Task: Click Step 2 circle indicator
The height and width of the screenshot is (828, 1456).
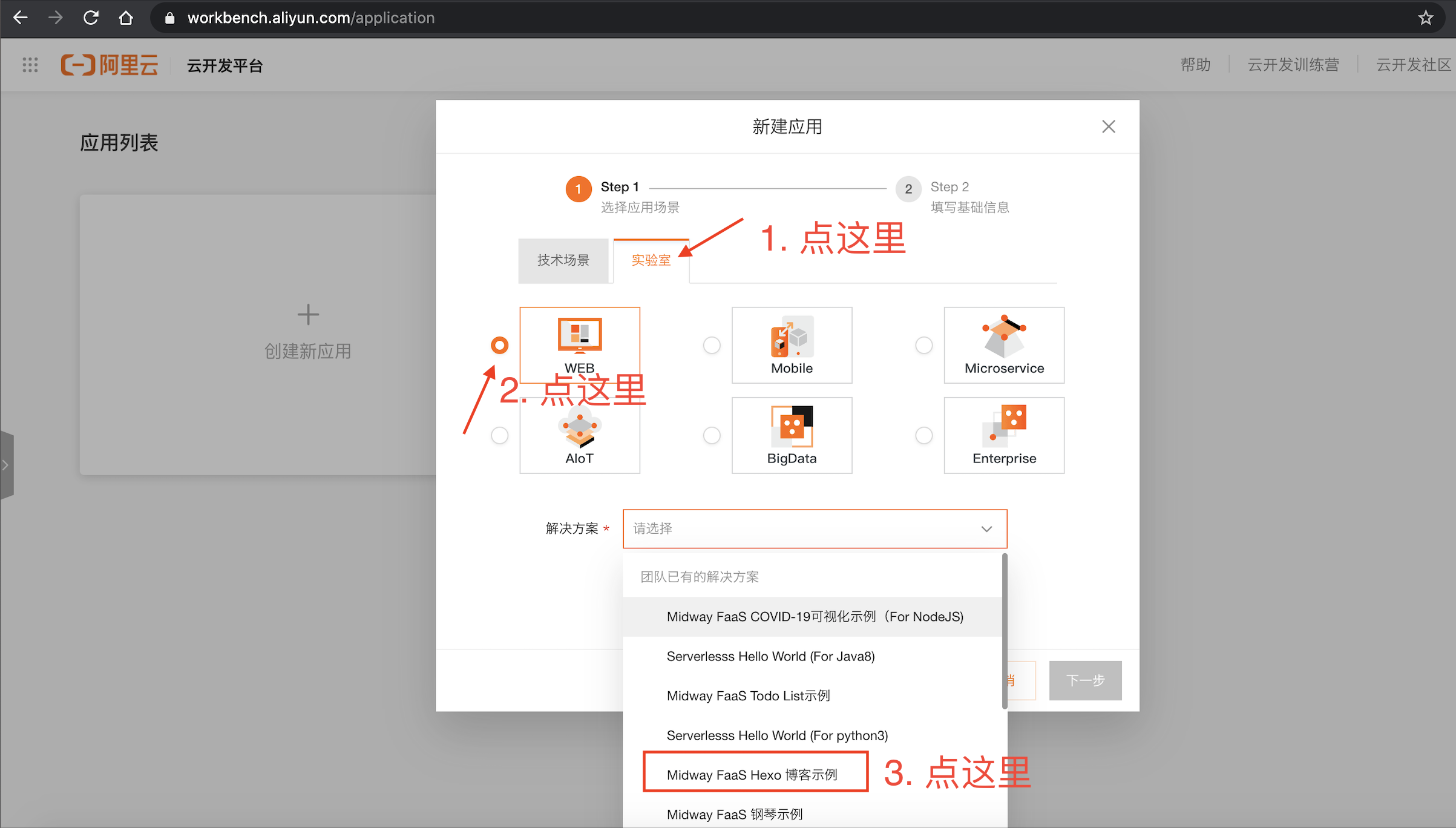Action: (x=908, y=189)
